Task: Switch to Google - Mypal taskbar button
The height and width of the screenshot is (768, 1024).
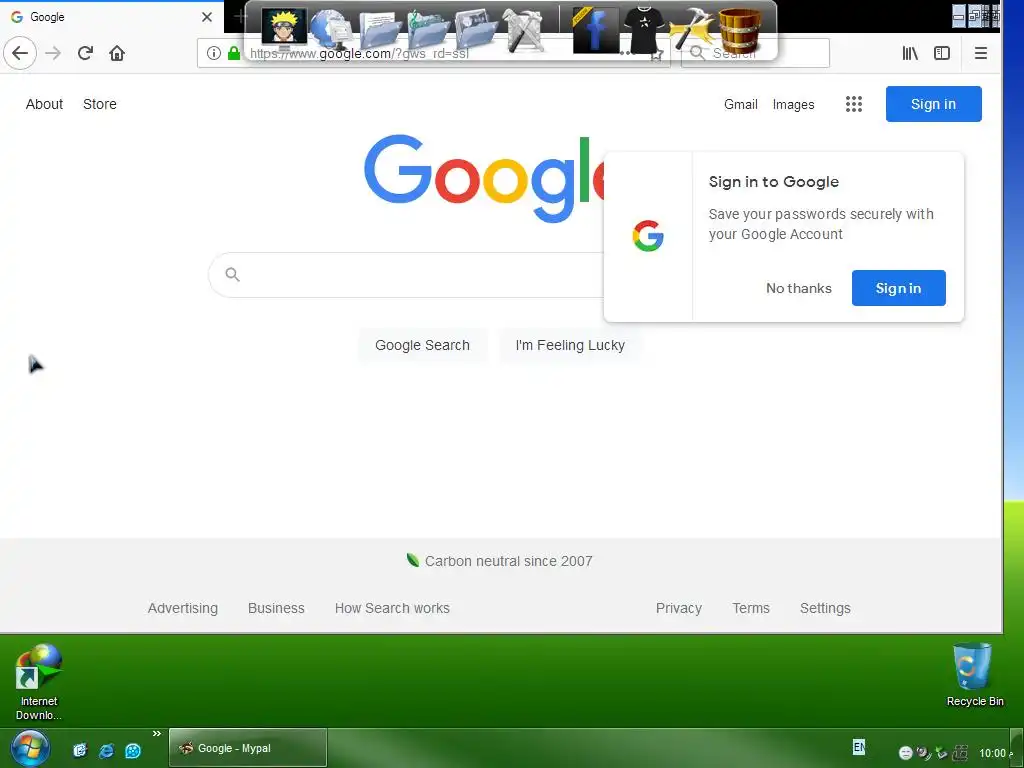Action: click(x=248, y=748)
